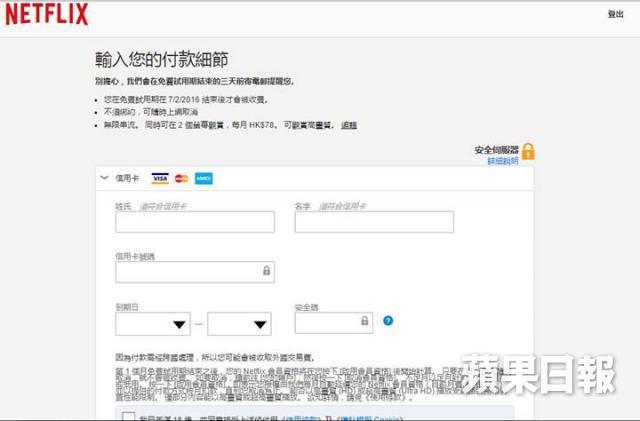This screenshot has height=421, width=640.
Task: Click the orange secure server padlock icon
Action: [x=528, y=151]
